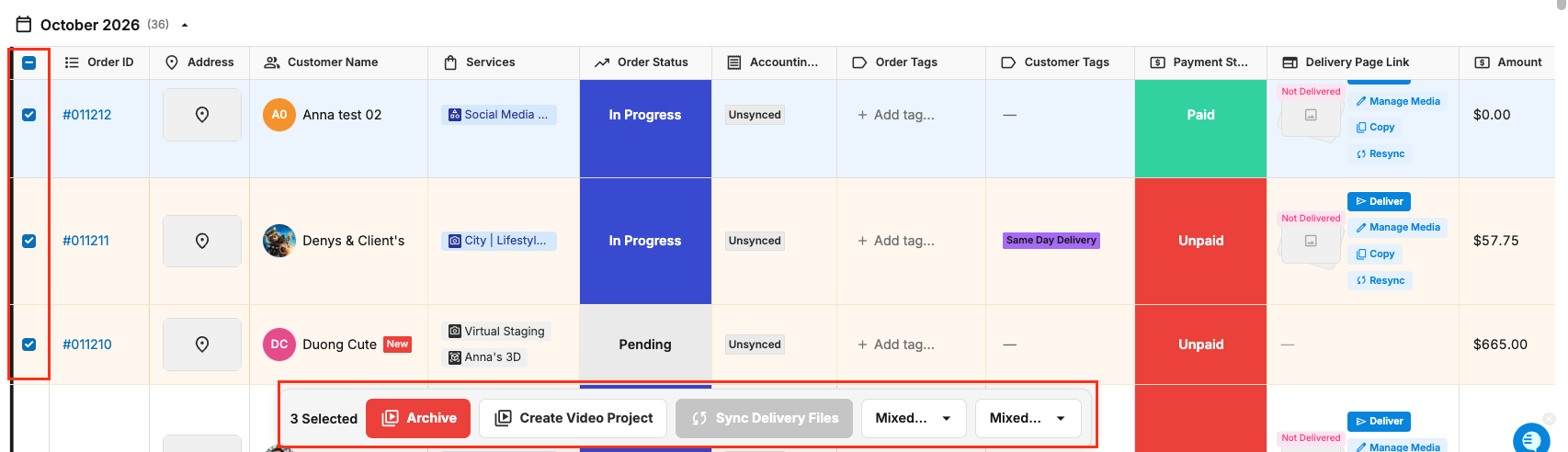Open order #011211 link
The image size is (1568, 452).
click(85, 241)
